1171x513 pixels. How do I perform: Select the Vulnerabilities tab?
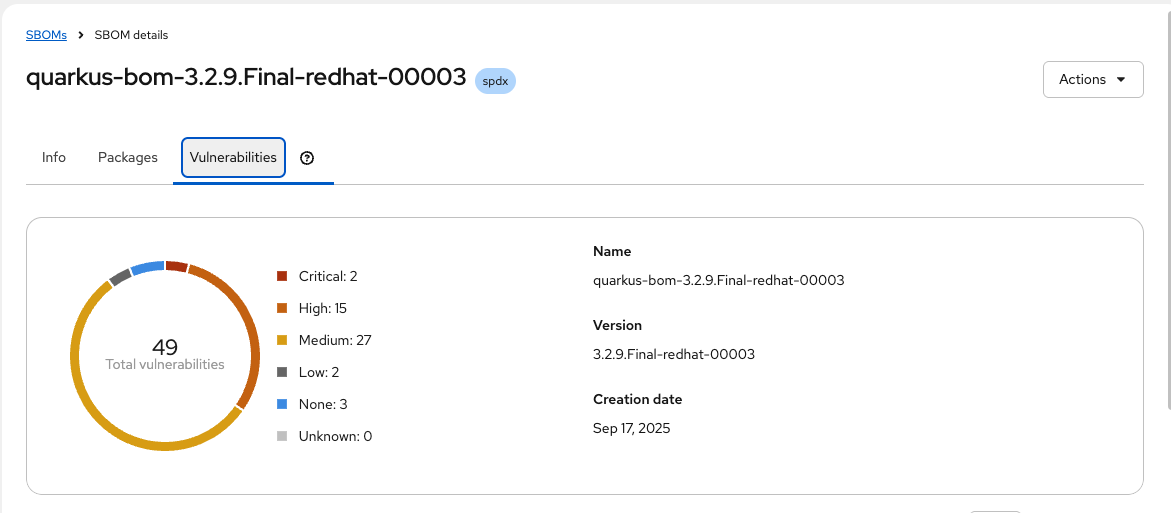coord(233,158)
